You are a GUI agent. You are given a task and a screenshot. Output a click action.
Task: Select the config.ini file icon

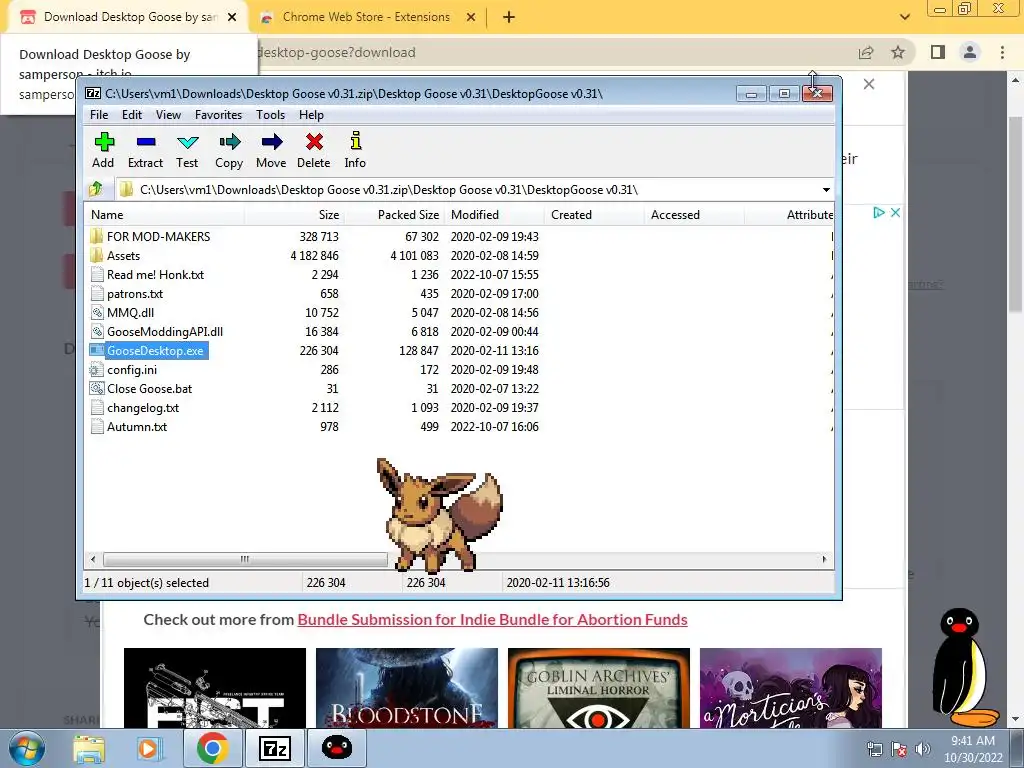97,370
